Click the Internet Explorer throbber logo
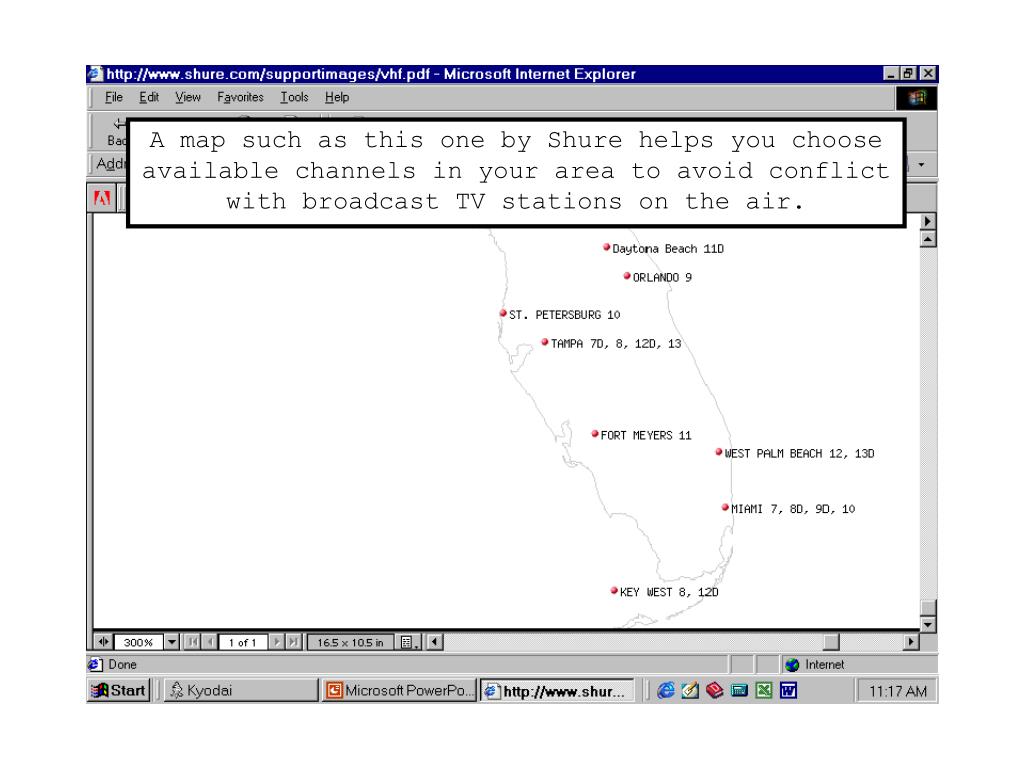Viewport: 1024px width, 768px height. coord(917,98)
